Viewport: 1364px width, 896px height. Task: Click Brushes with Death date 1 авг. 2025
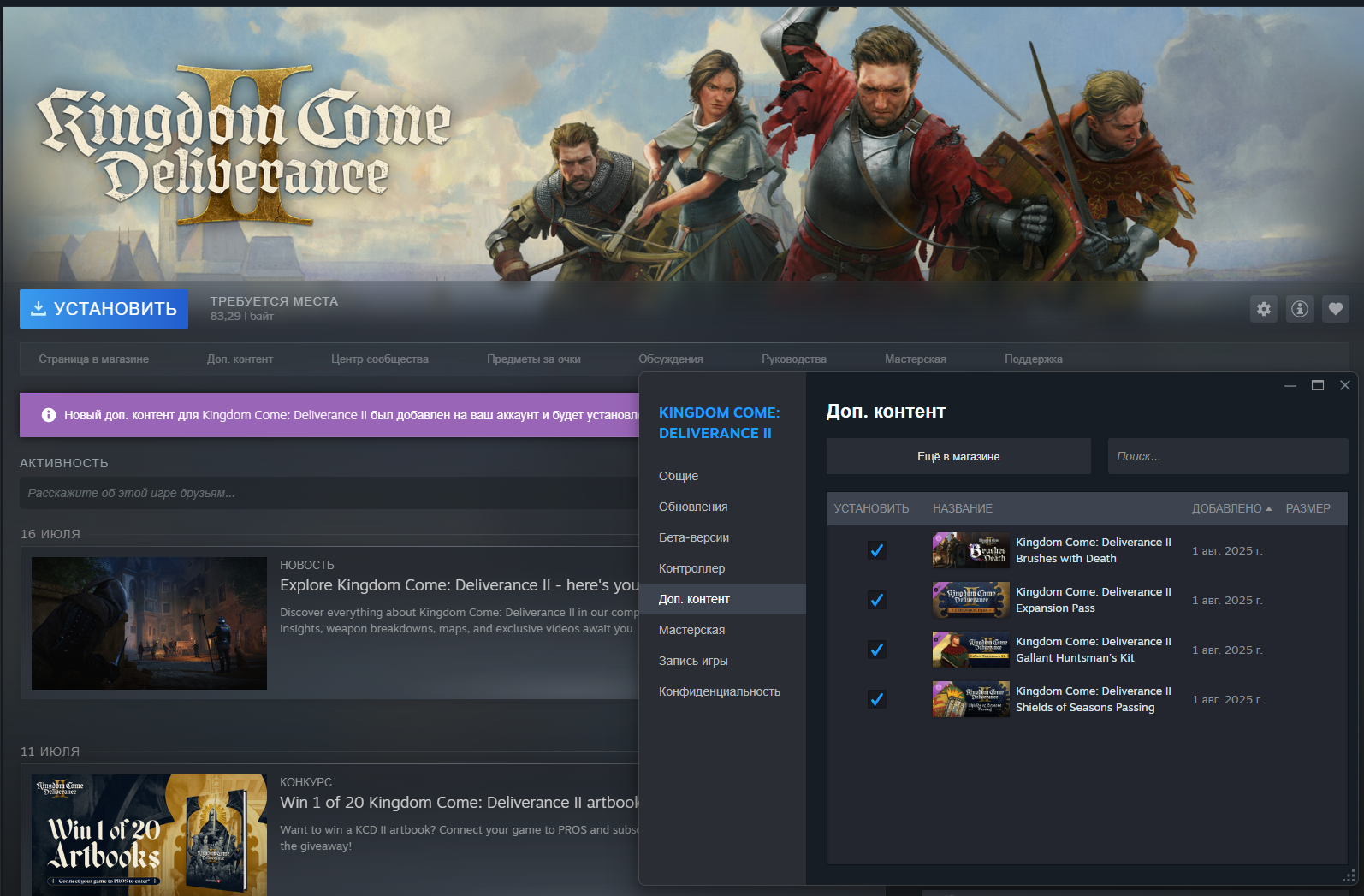click(1227, 551)
